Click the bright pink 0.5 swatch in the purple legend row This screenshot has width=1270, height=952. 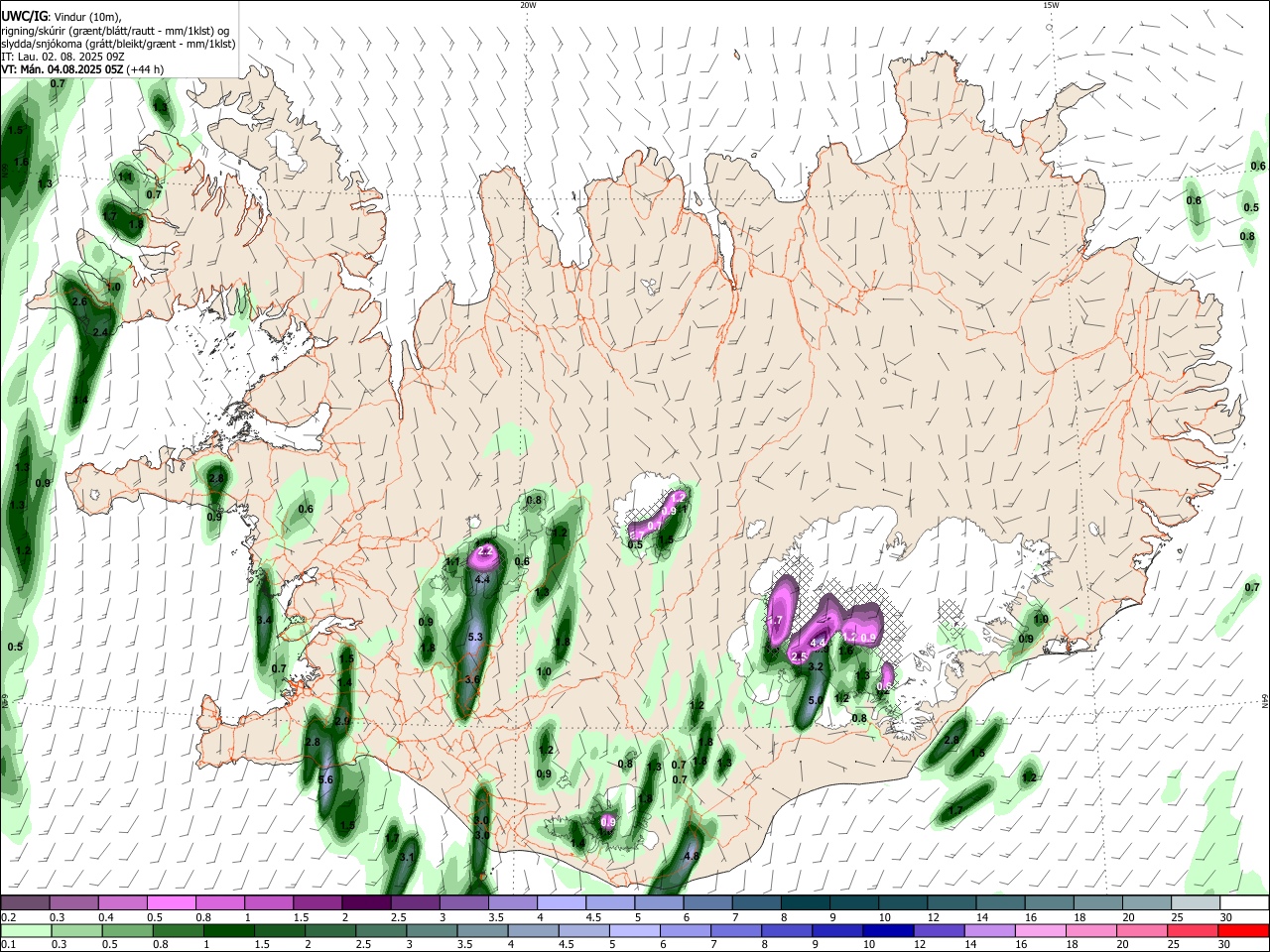(171, 903)
